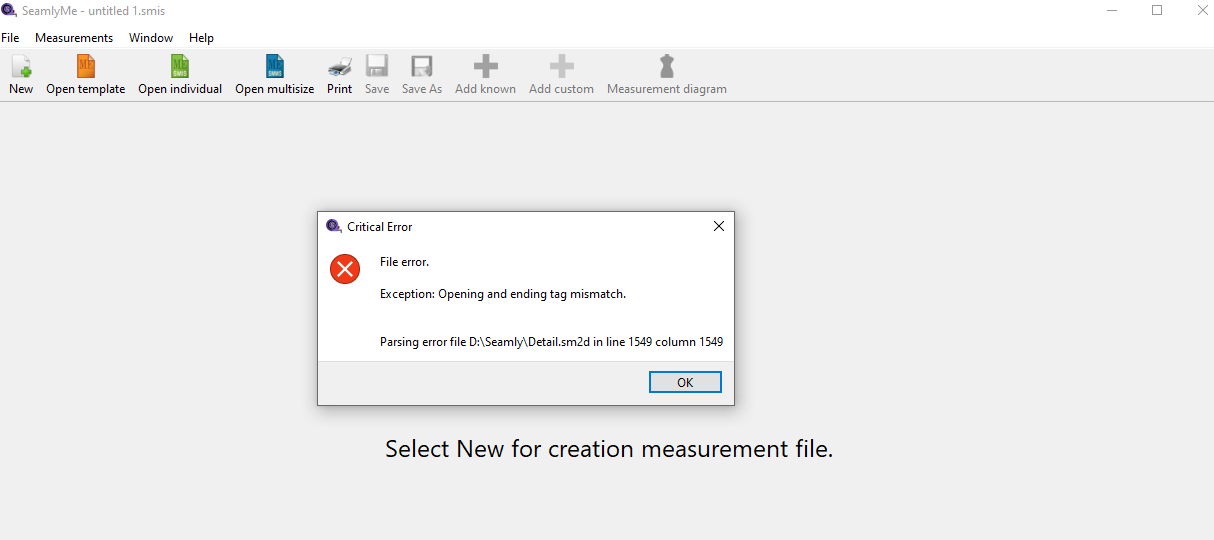Open a template via Open template icon
Viewport: 1214px width, 540px height.
(x=86, y=68)
